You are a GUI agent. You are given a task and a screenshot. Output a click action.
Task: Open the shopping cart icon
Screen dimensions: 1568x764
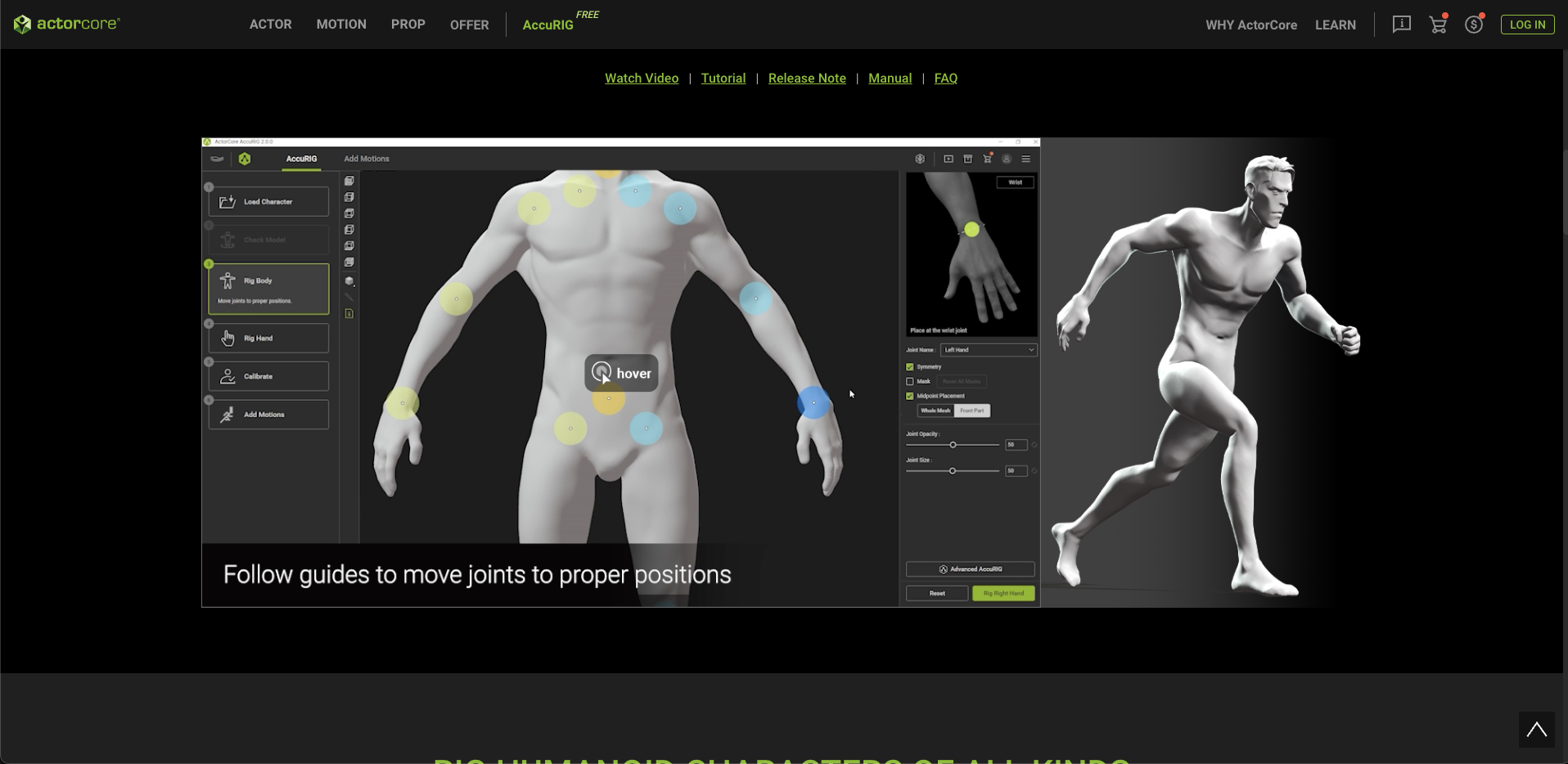point(1438,25)
